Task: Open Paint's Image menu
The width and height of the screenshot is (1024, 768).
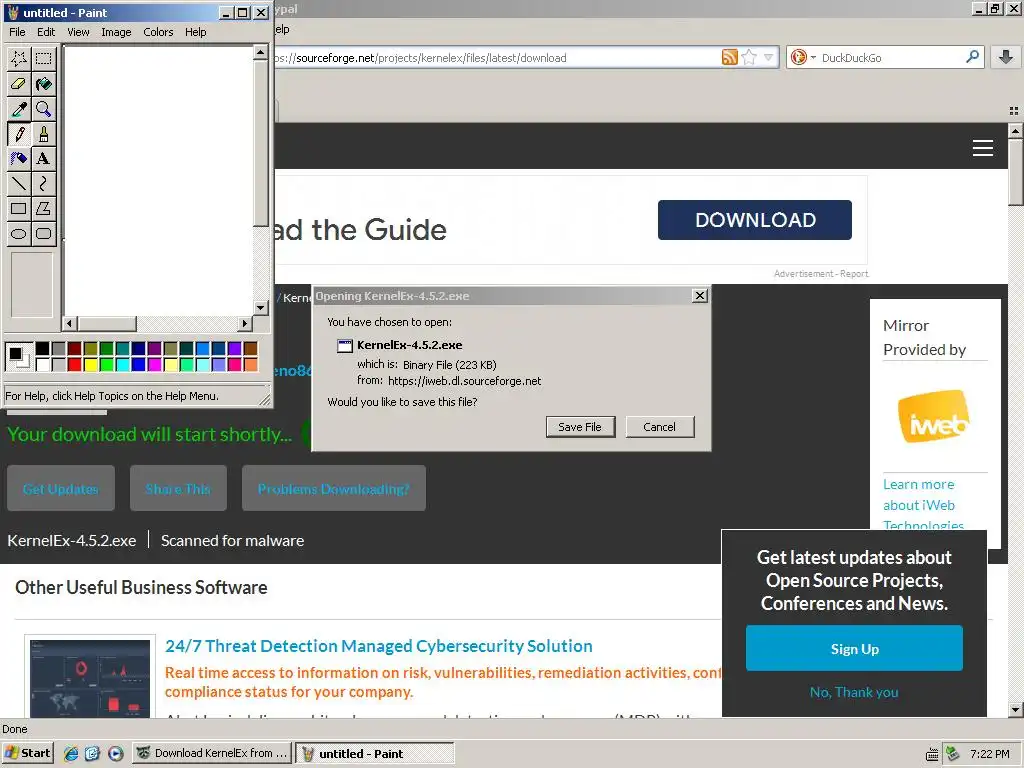Action: click(116, 32)
